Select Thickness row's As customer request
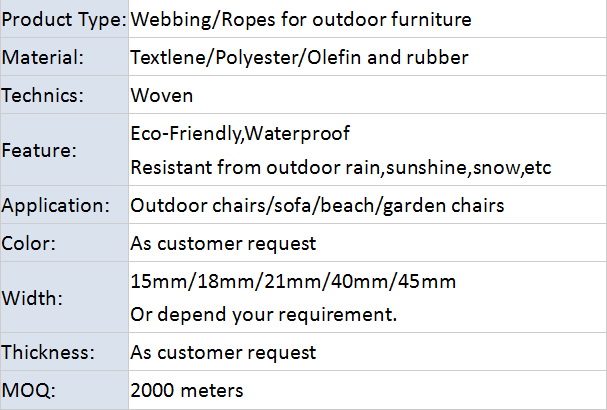This screenshot has height=410, width=607. tap(223, 352)
